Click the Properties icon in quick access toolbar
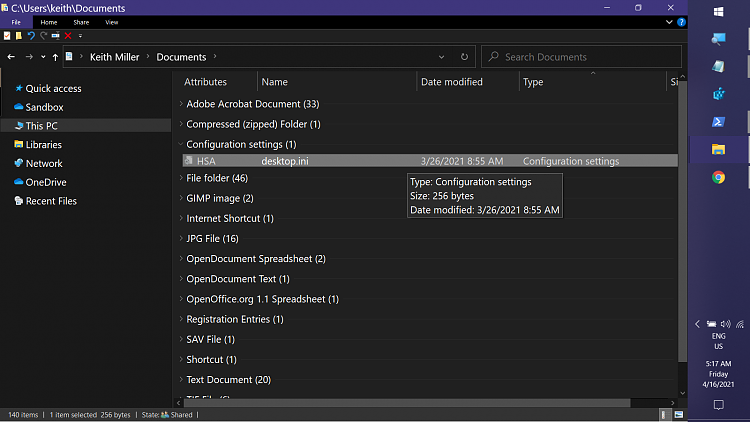This screenshot has height=422, width=750. coord(7,35)
